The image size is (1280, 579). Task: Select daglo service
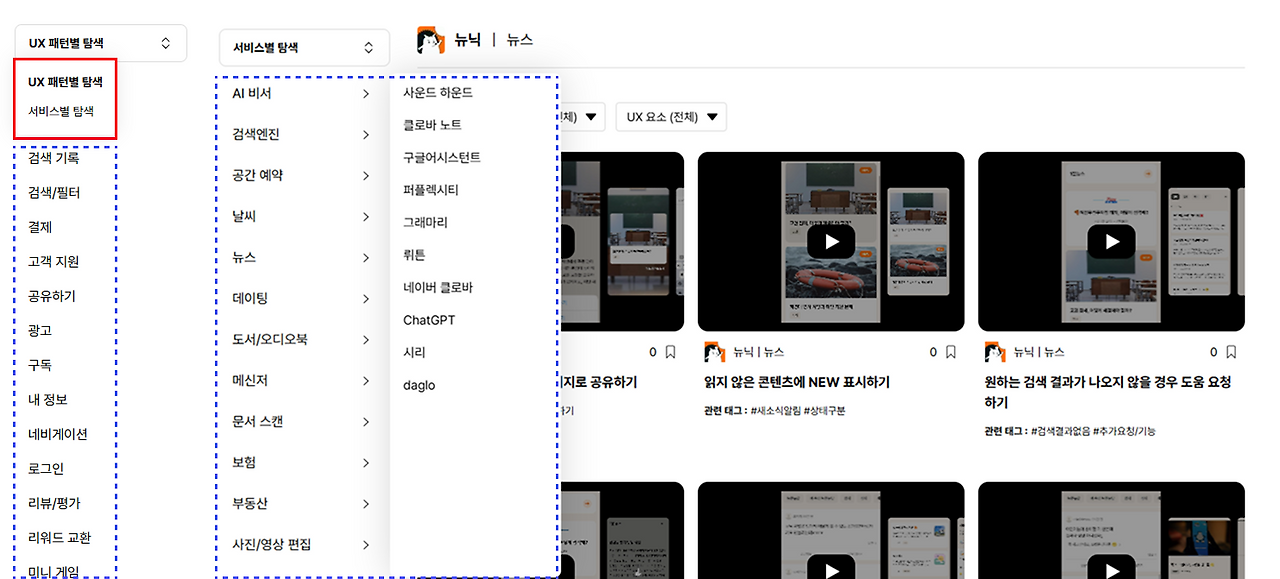pos(419,385)
